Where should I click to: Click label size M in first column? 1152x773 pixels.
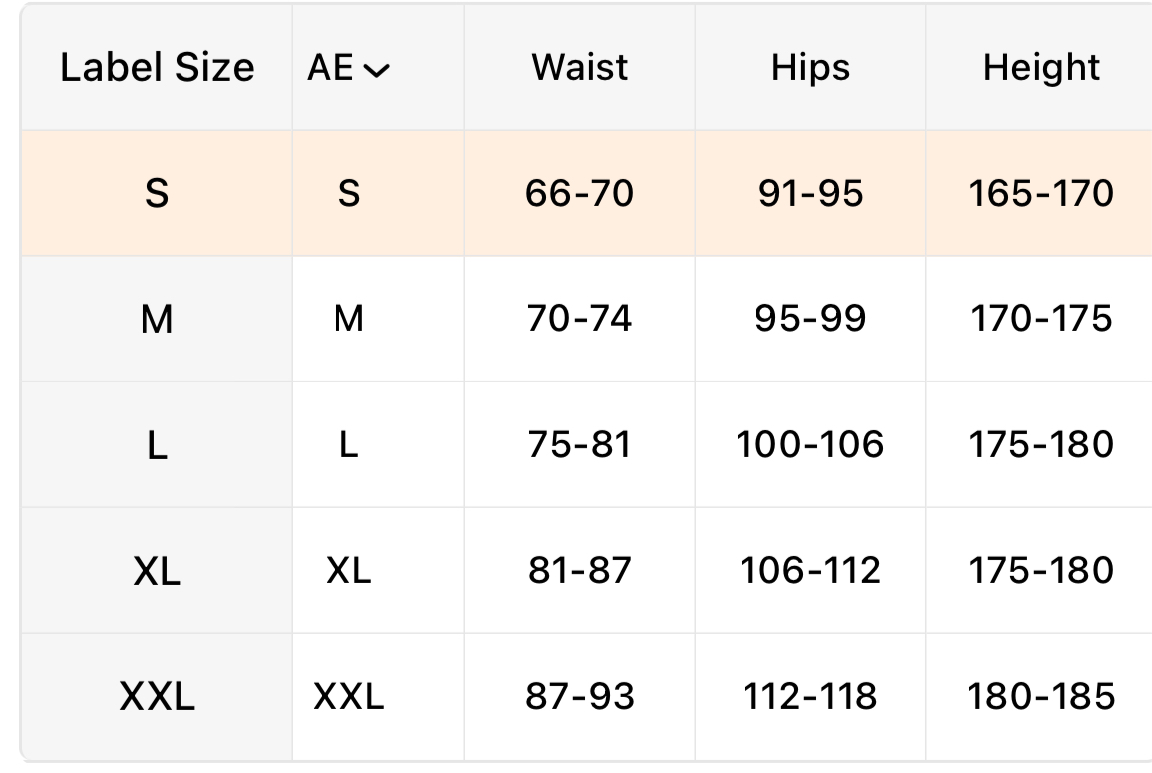(x=157, y=319)
